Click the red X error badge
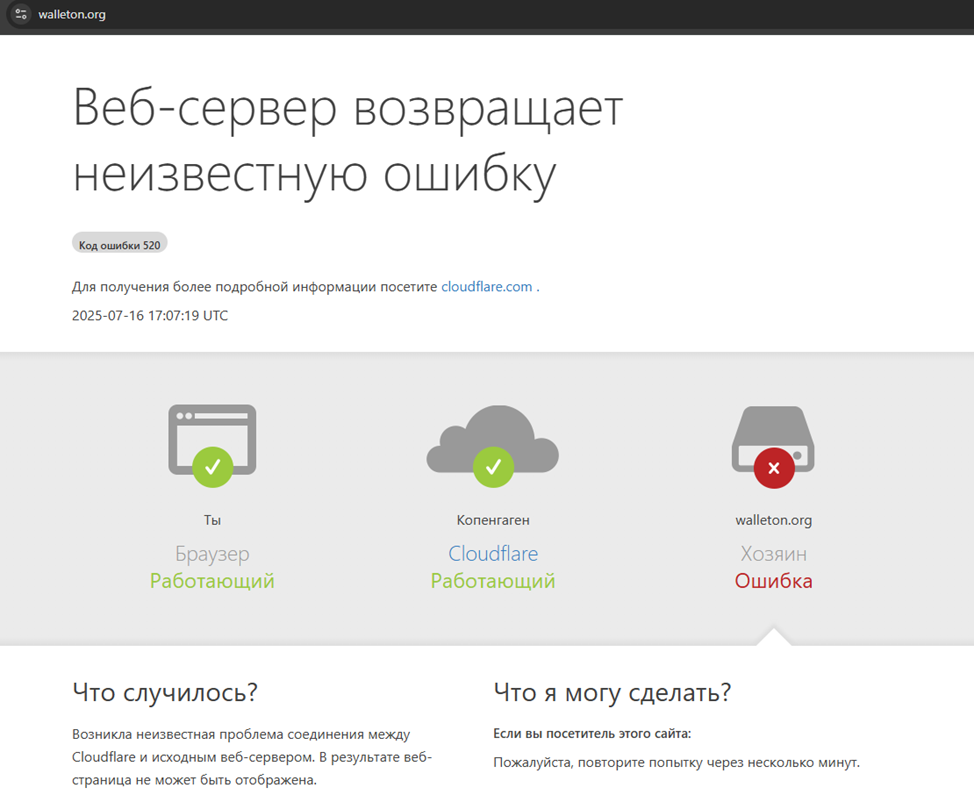 tap(773, 467)
